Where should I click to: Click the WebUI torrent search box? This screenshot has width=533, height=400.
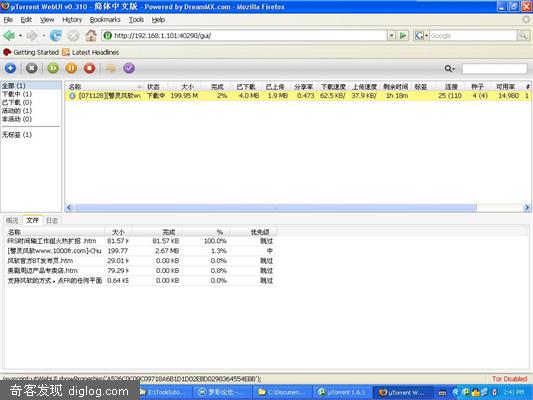(x=495, y=69)
